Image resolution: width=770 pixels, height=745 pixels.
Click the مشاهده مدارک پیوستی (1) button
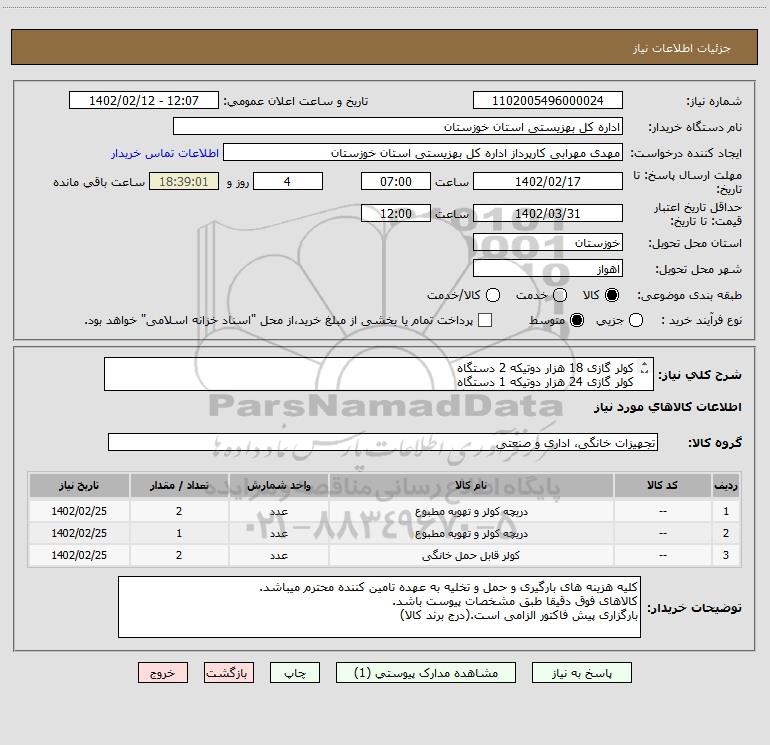(x=426, y=673)
